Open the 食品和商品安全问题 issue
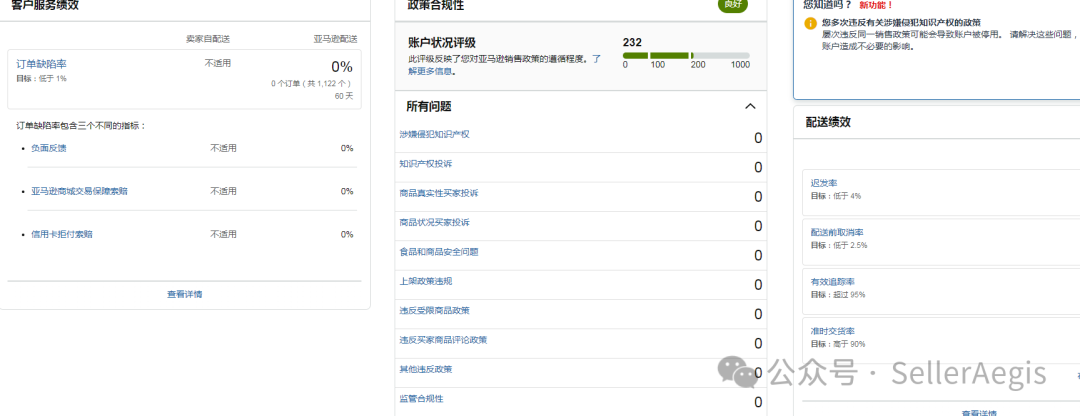Viewport: 1080px width, 416px height. (439, 251)
